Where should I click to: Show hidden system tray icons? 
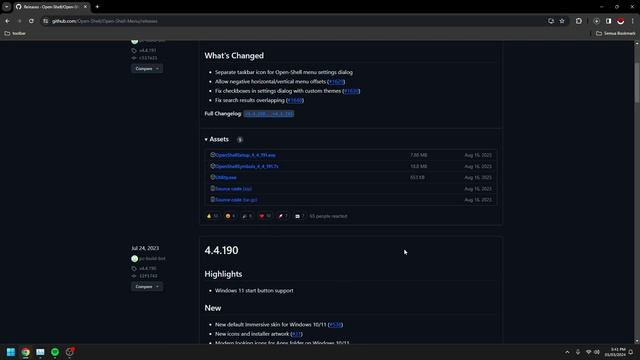click(567, 352)
